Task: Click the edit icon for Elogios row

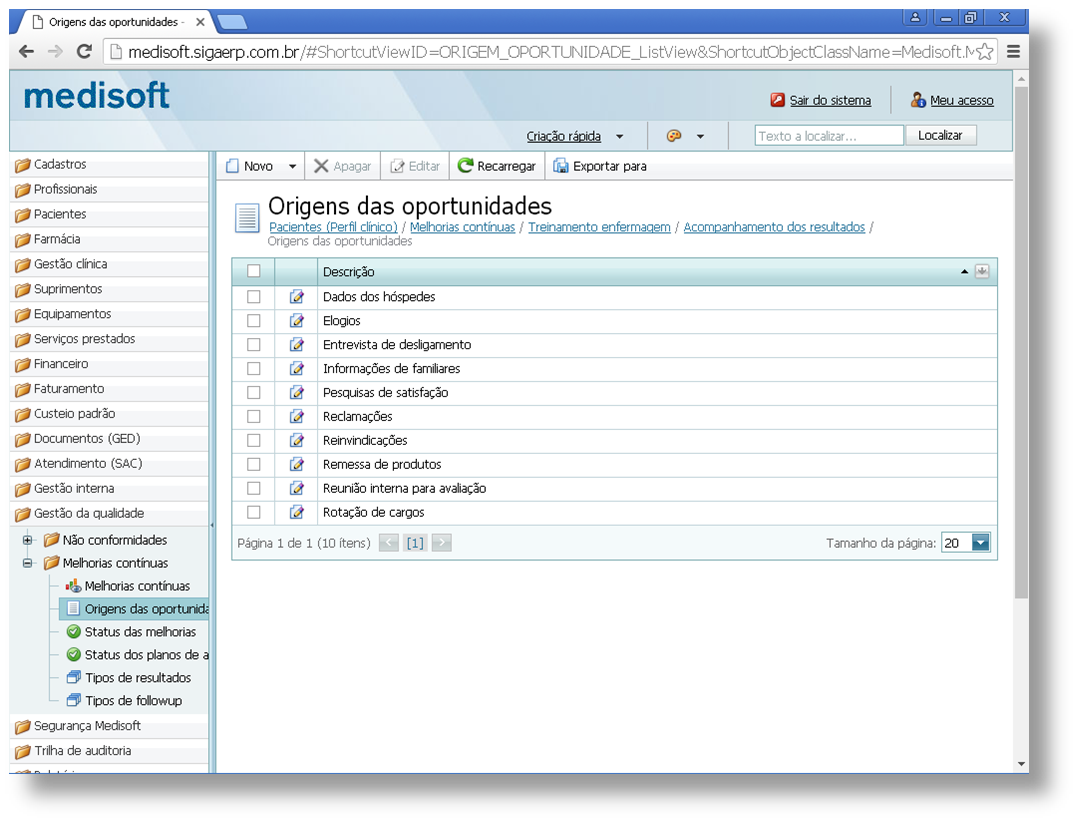Action: point(296,321)
